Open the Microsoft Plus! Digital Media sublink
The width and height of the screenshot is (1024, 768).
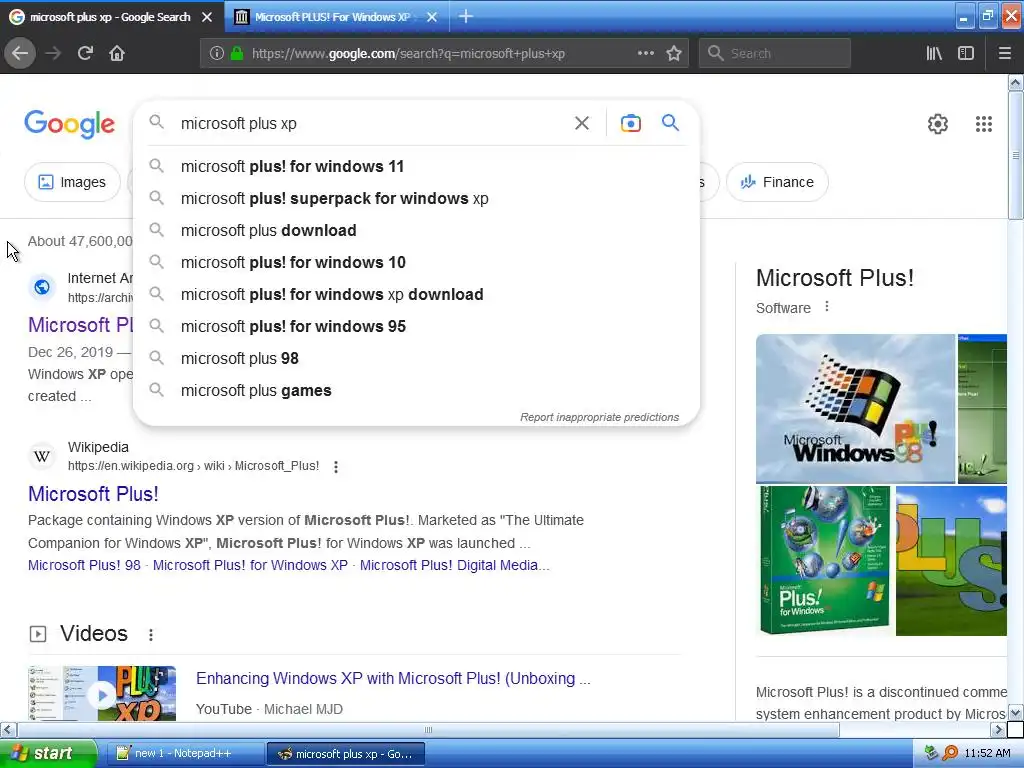point(455,565)
